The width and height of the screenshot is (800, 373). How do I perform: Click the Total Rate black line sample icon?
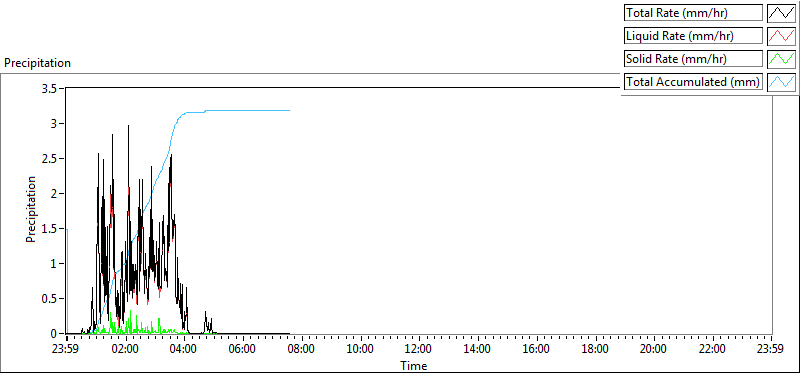click(x=781, y=13)
